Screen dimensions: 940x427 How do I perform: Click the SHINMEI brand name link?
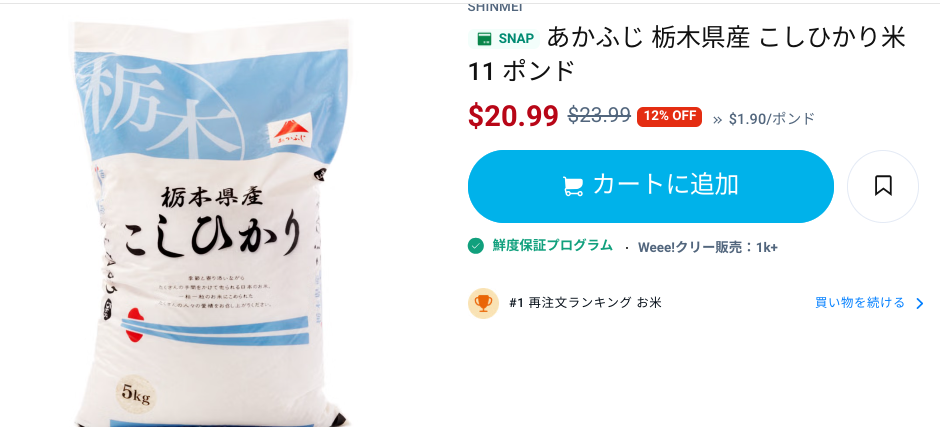tap(495, 7)
